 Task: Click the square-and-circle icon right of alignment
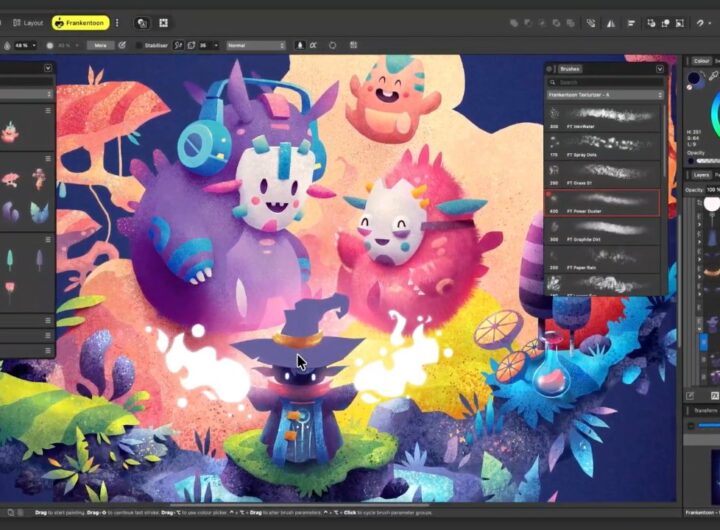tap(651, 23)
